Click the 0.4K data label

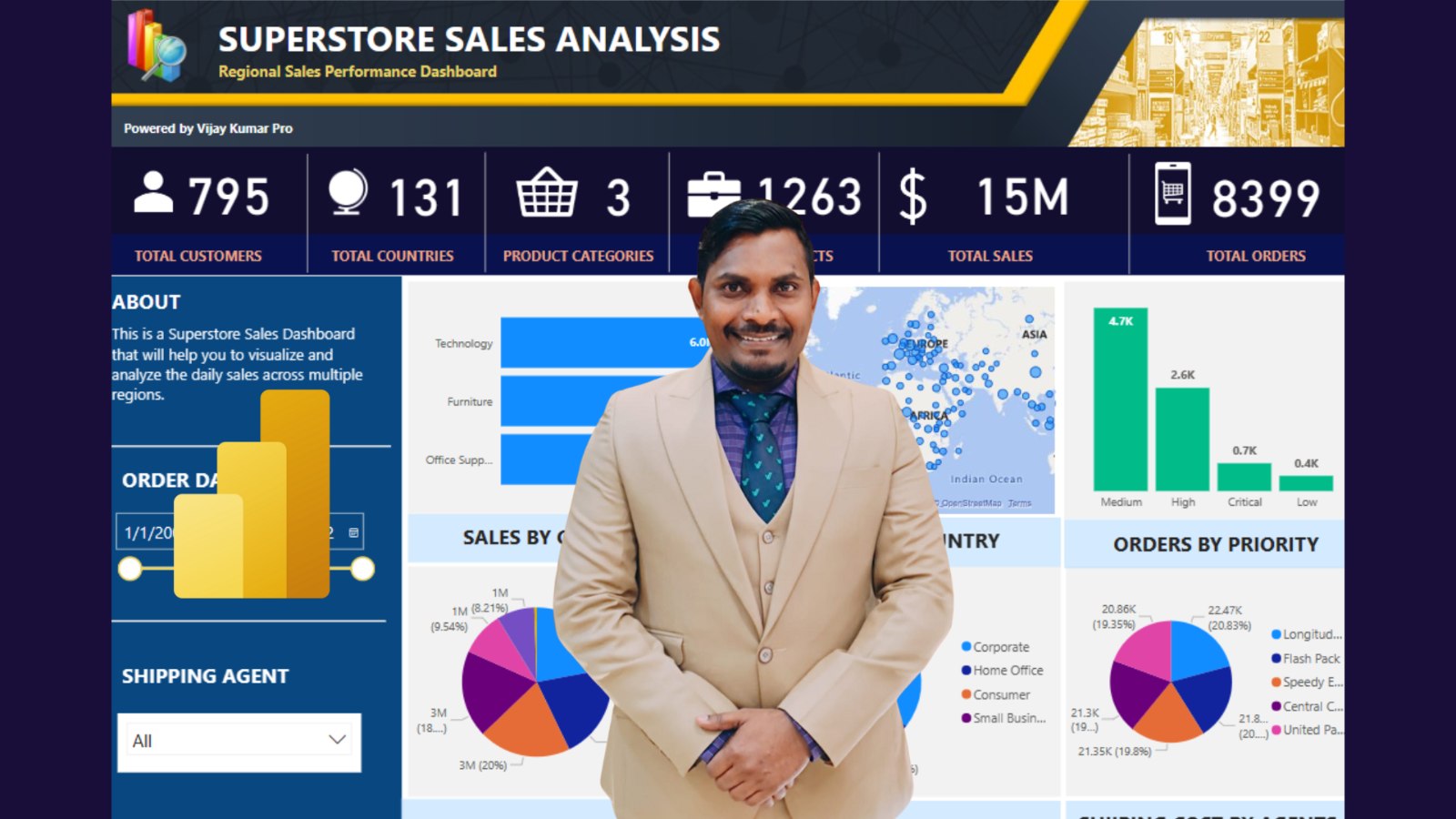[1306, 463]
